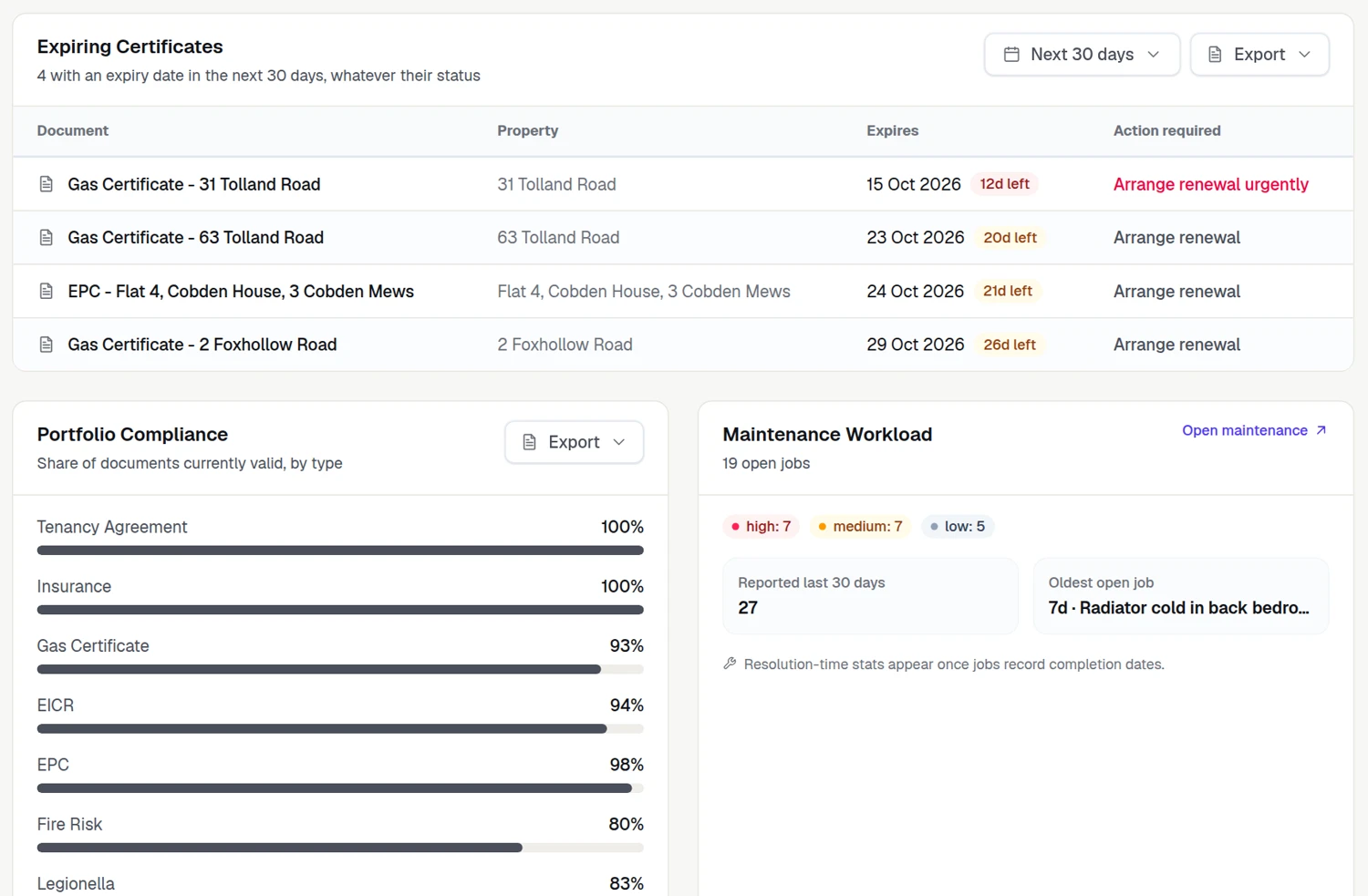
Task: Click the EICR 94% compliance bar
Action: 340,729
